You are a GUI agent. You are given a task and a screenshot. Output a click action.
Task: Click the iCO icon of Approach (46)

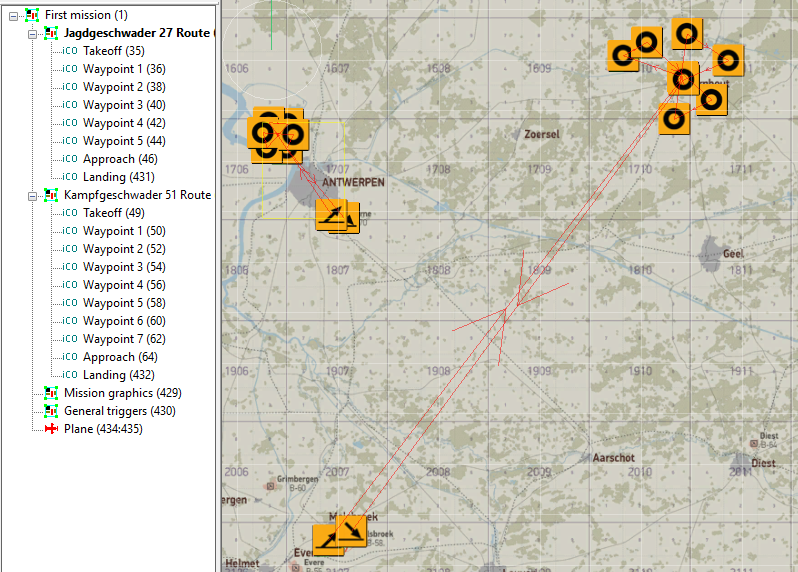[70, 159]
